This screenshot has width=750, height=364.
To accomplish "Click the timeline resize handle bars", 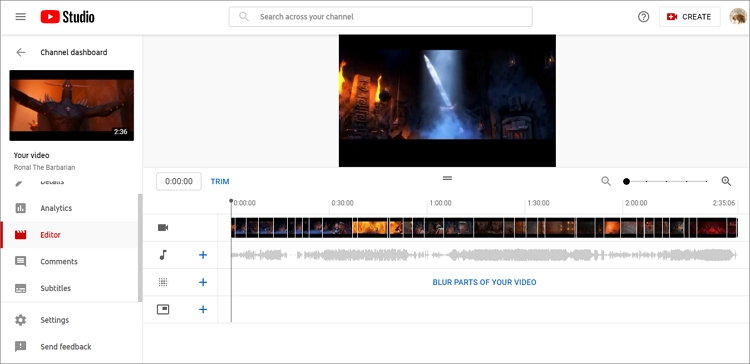I will (447, 178).
